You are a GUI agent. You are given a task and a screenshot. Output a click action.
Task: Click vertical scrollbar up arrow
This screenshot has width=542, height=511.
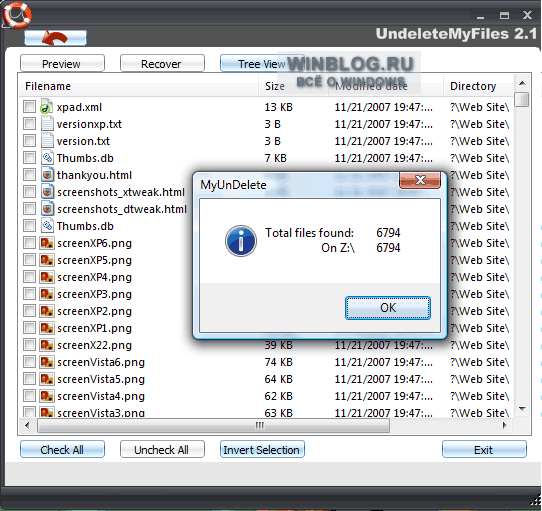point(522,83)
